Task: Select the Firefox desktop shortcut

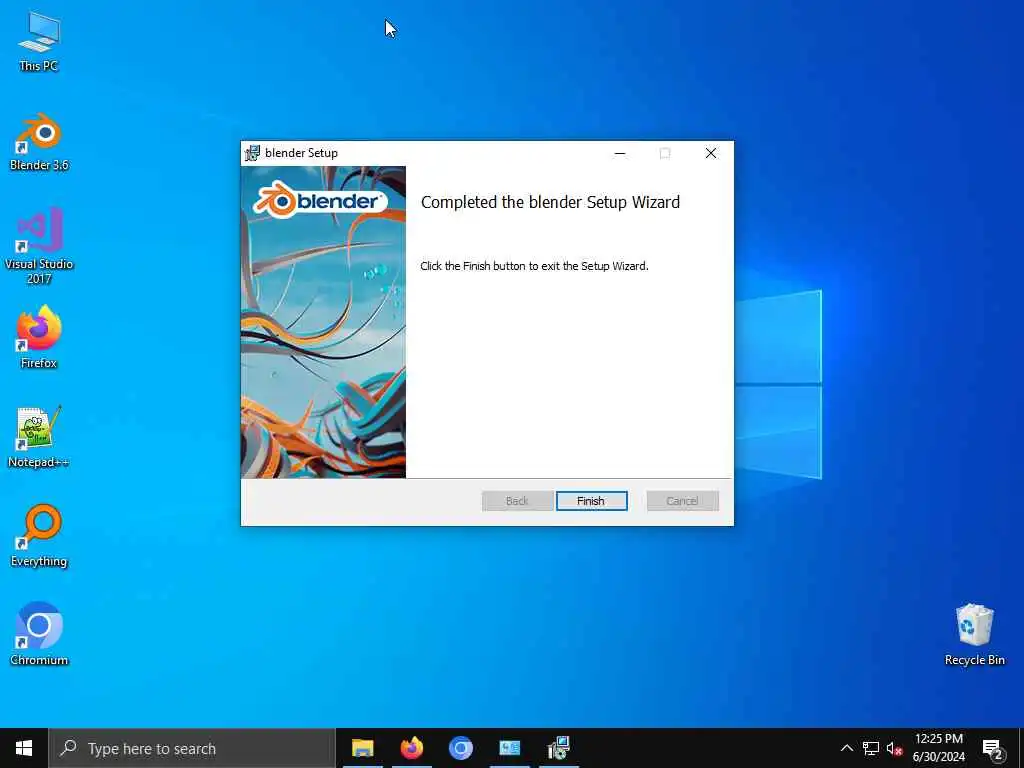Action: pyautogui.click(x=39, y=338)
